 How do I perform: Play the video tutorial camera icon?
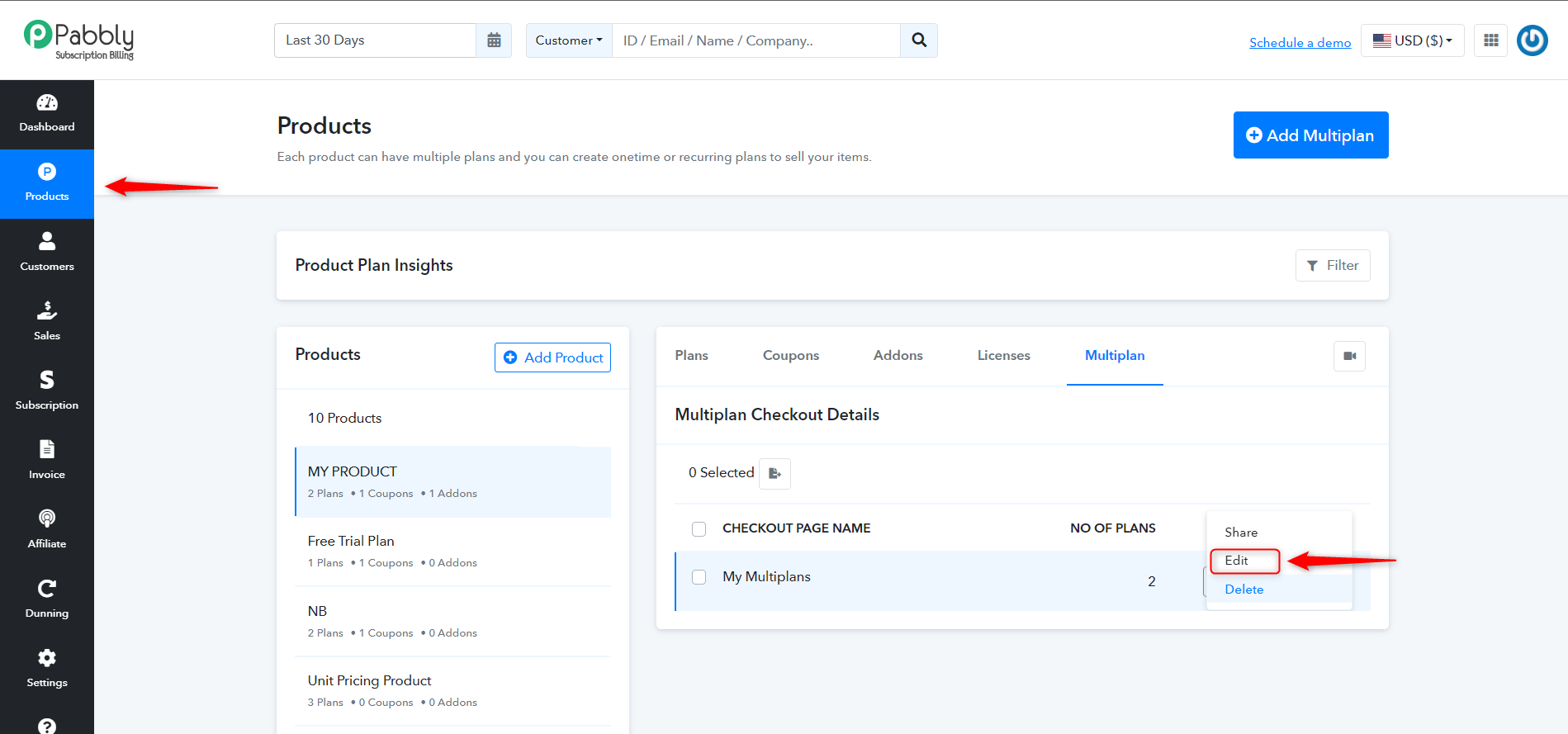(1350, 356)
